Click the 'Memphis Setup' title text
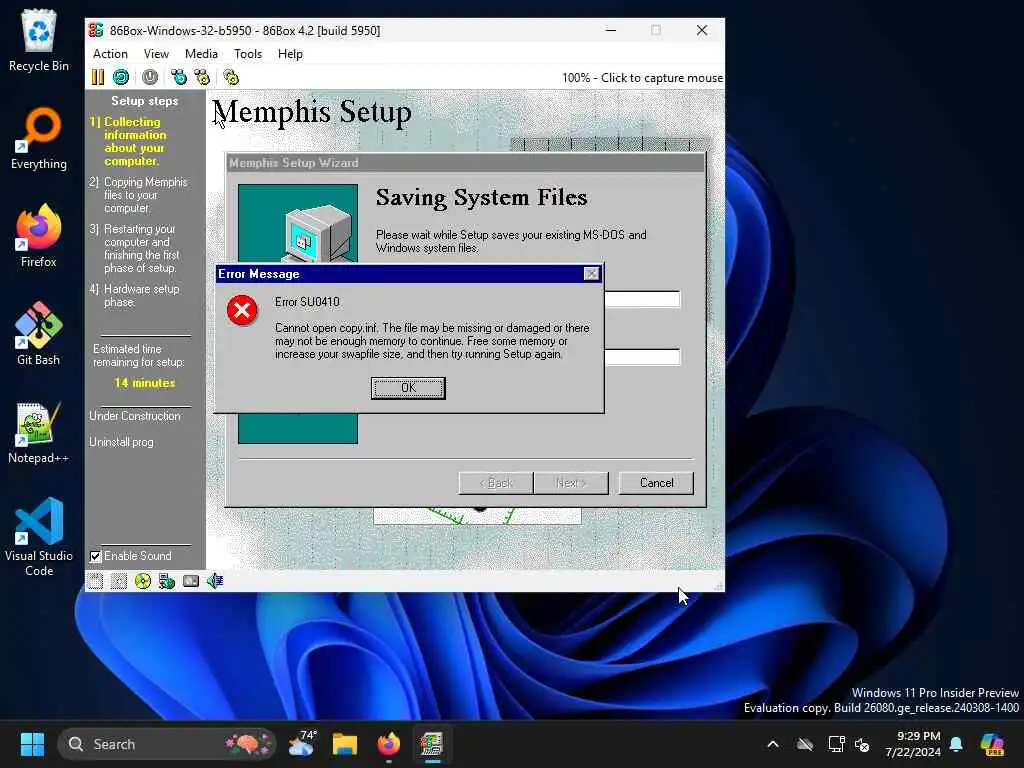The image size is (1024, 768). click(312, 112)
